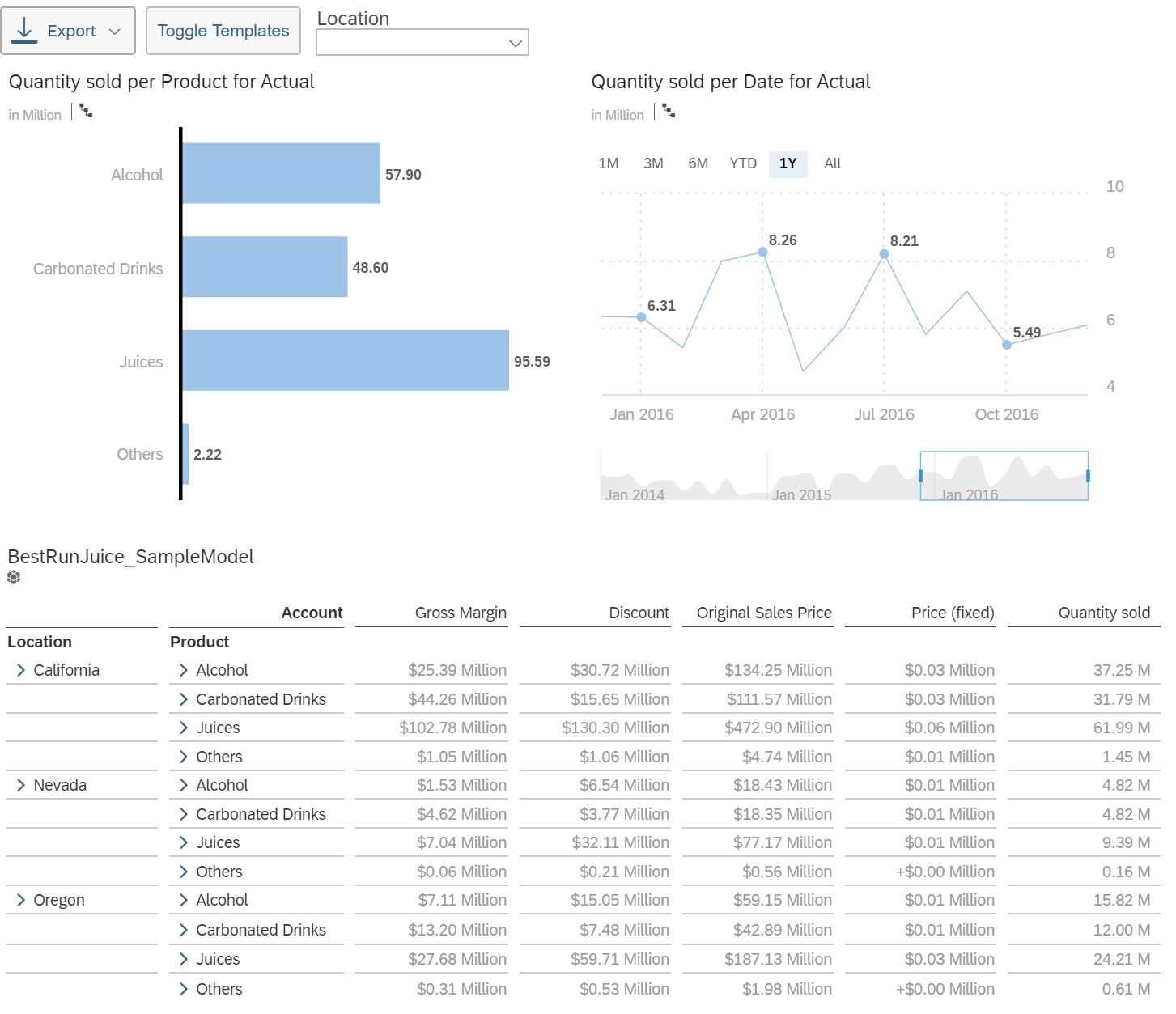Expand Oregon Carbonated Drinks row
The width and height of the screenshot is (1176, 1014).
[184, 930]
